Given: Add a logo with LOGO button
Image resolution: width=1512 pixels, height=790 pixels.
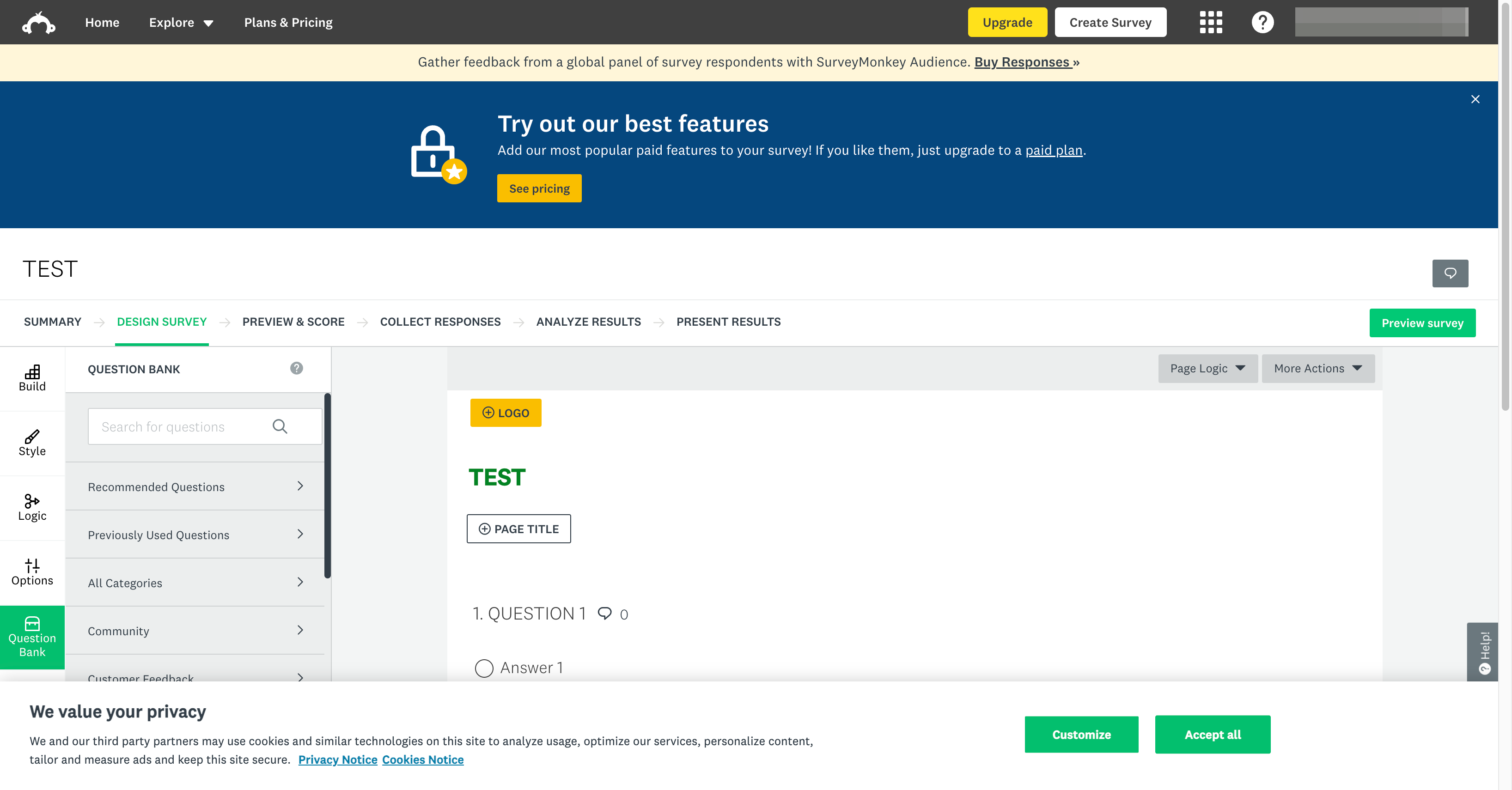Looking at the screenshot, I should click(x=506, y=413).
